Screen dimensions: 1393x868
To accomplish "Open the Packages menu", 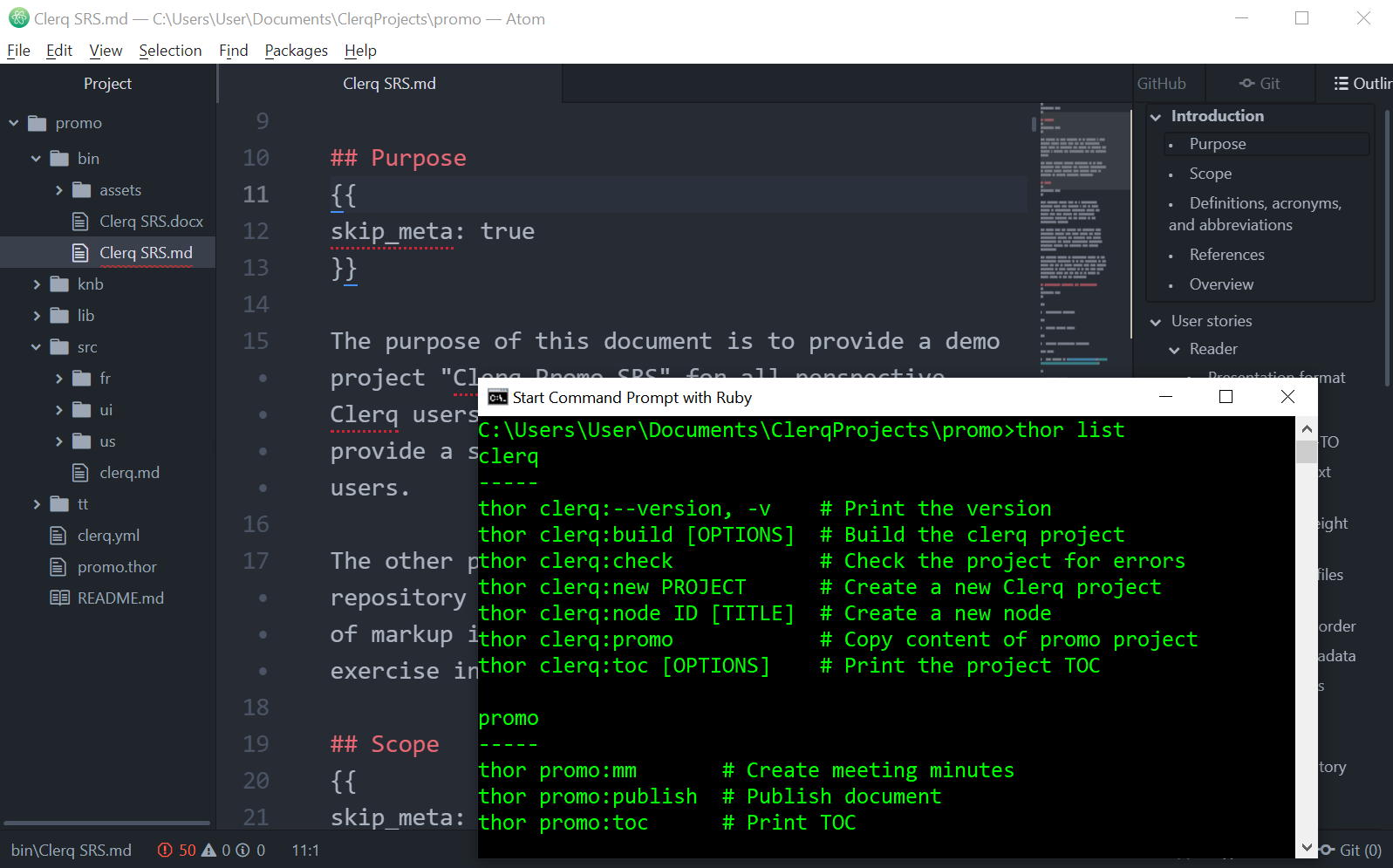I will 296,51.
